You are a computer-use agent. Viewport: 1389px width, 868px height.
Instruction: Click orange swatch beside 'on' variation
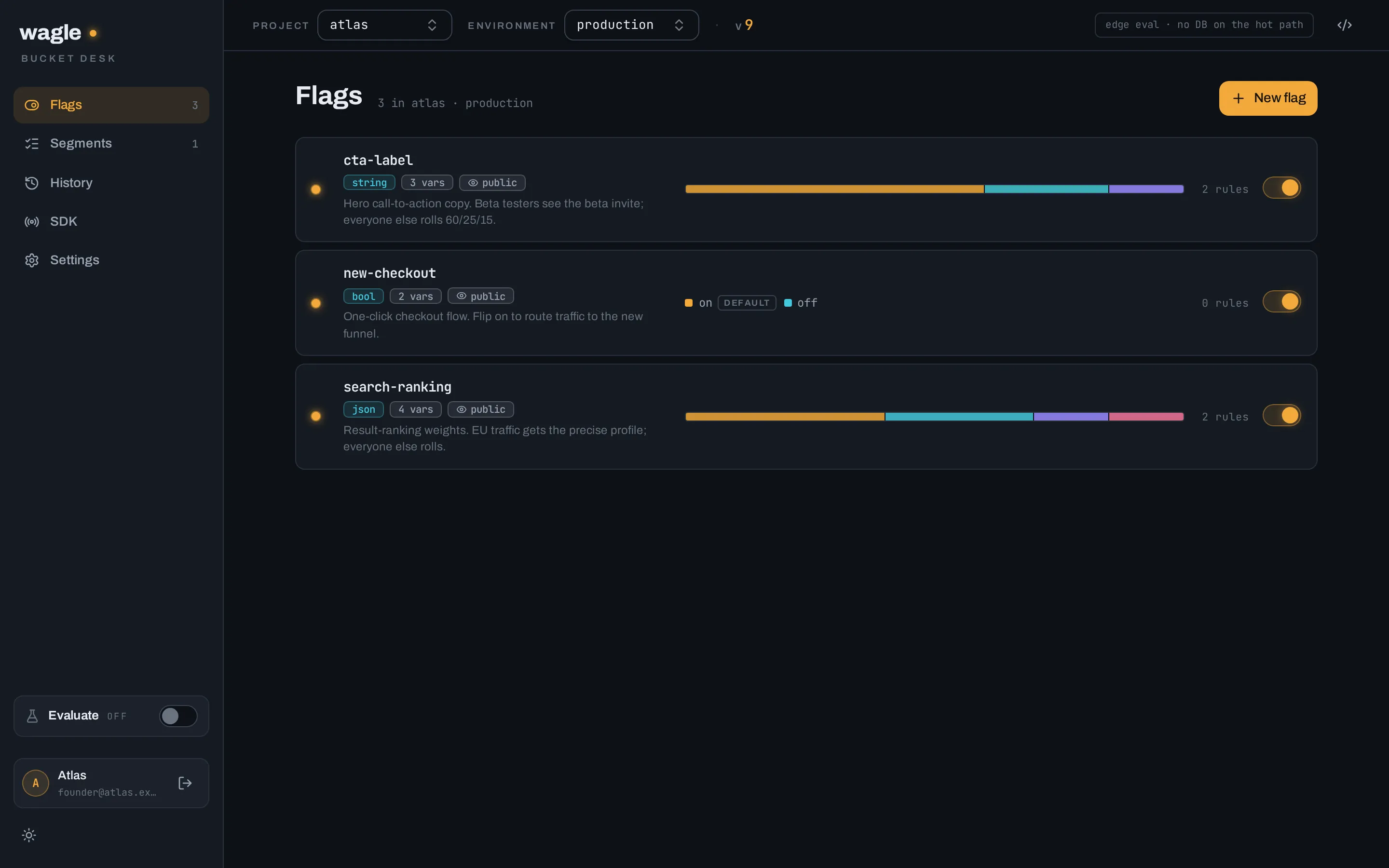click(x=689, y=302)
